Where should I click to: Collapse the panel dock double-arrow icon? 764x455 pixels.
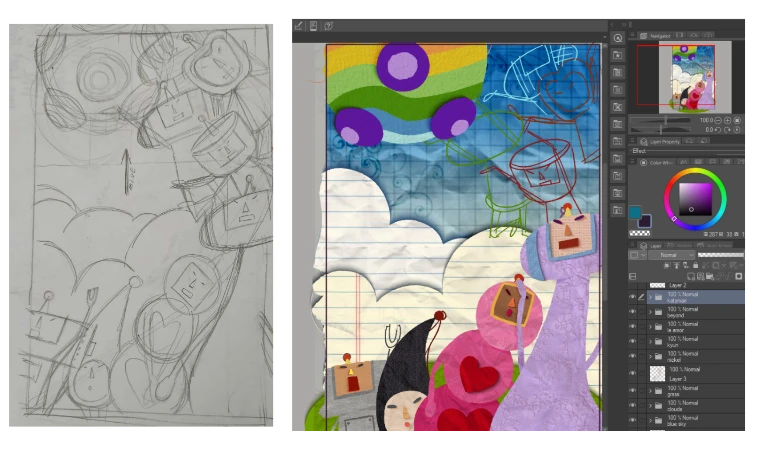coord(623,24)
